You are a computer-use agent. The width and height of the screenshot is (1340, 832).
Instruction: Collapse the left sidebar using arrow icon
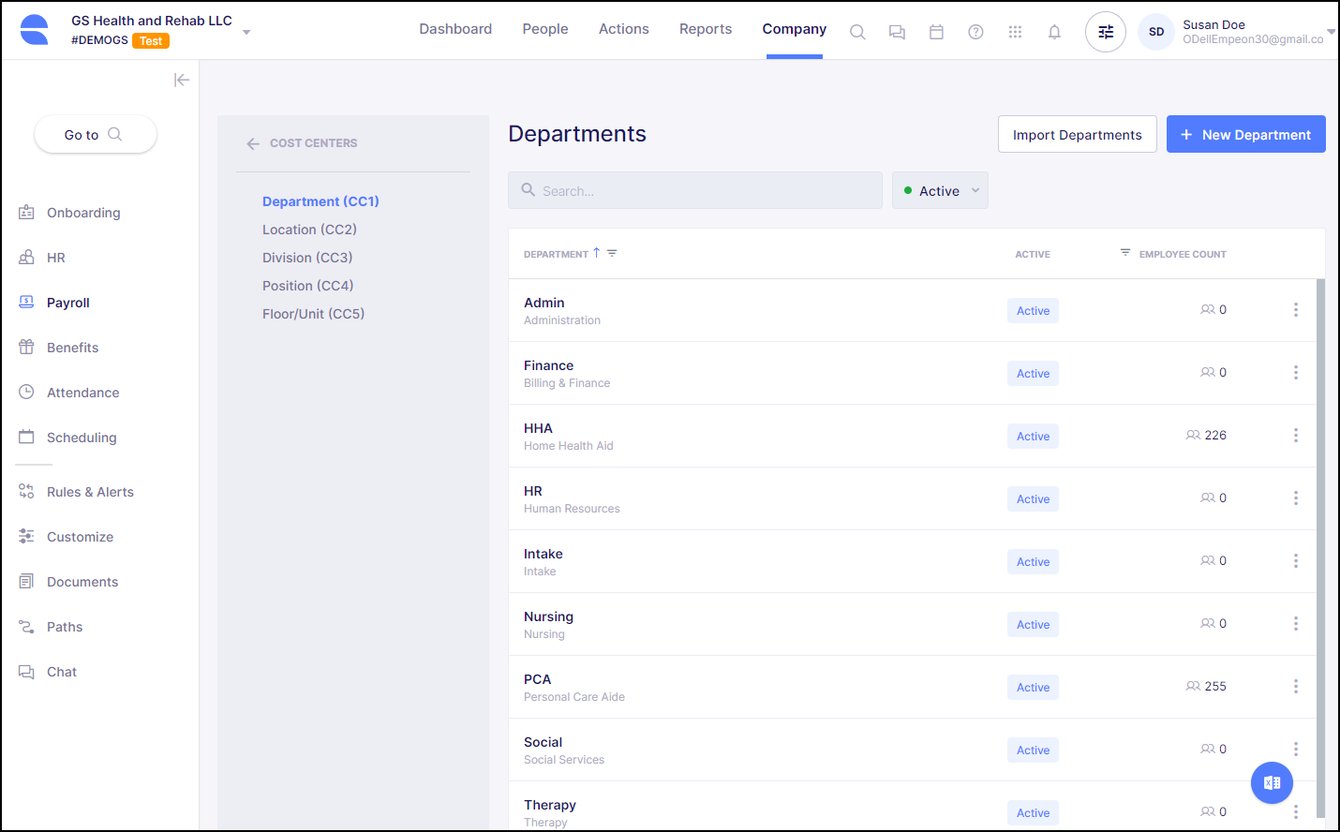point(181,80)
